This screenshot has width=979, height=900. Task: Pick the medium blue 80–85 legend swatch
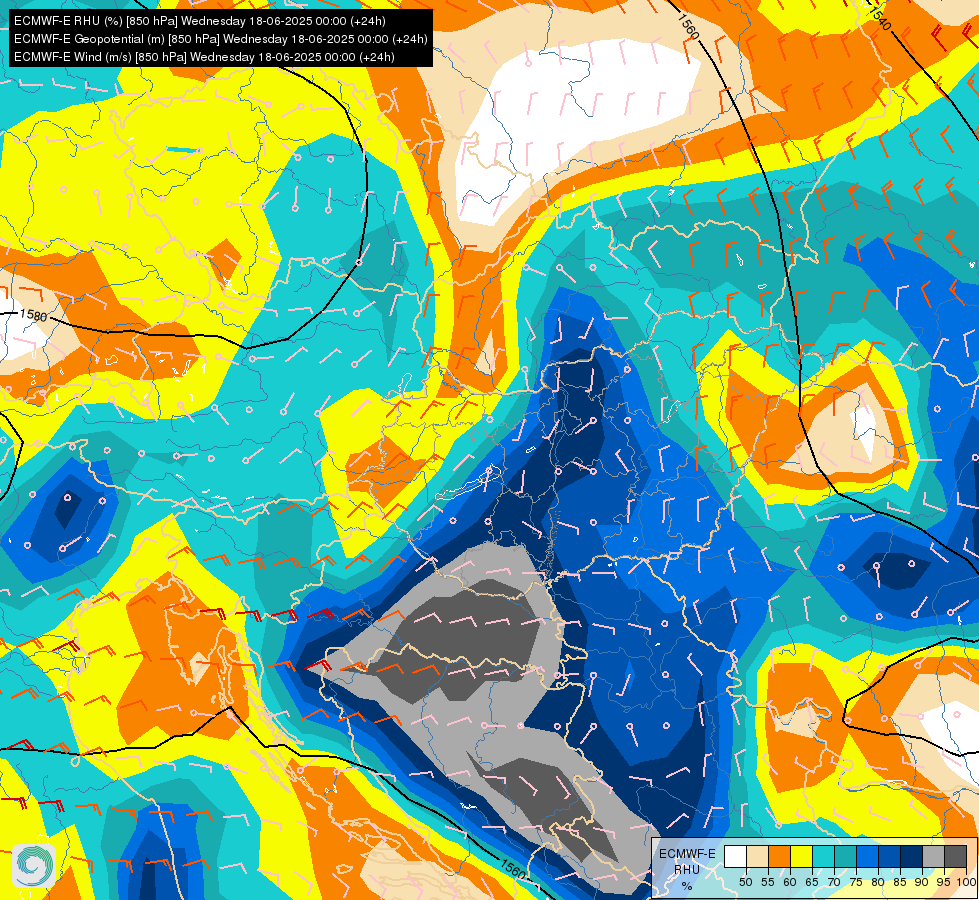tap(890, 856)
